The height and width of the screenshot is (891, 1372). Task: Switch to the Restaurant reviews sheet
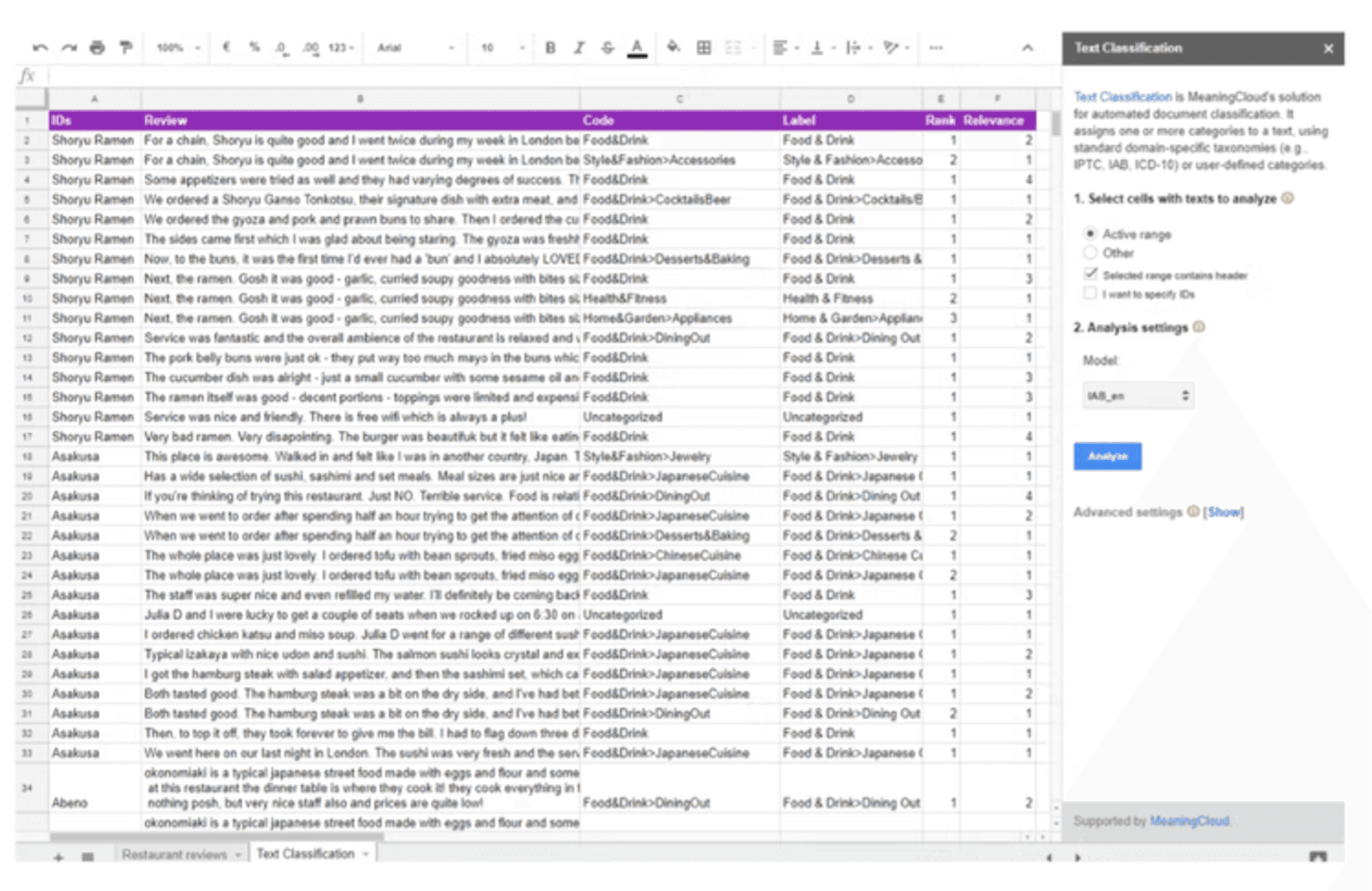tap(174, 853)
